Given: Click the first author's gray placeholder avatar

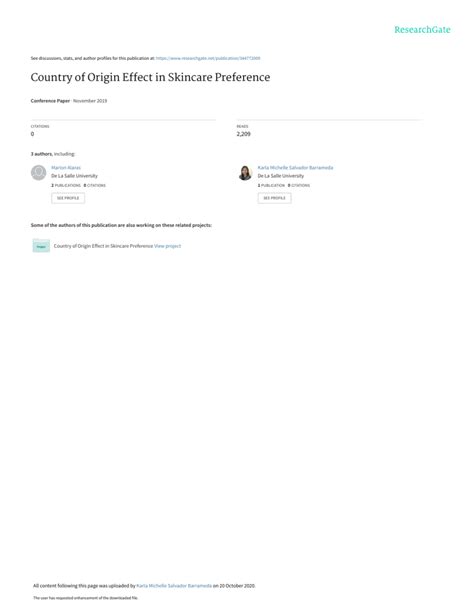Looking at the screenshot, I should [x=38, y=173].
